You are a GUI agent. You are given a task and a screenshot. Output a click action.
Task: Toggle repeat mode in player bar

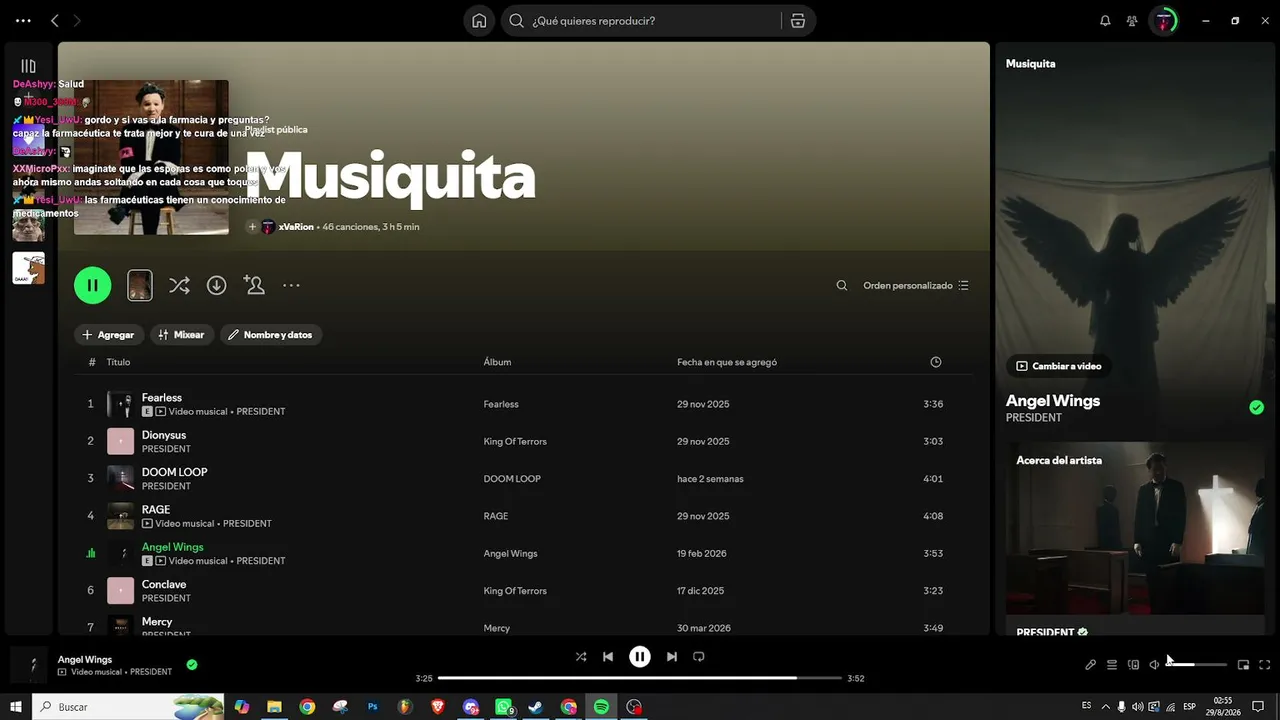pos(699,657)
